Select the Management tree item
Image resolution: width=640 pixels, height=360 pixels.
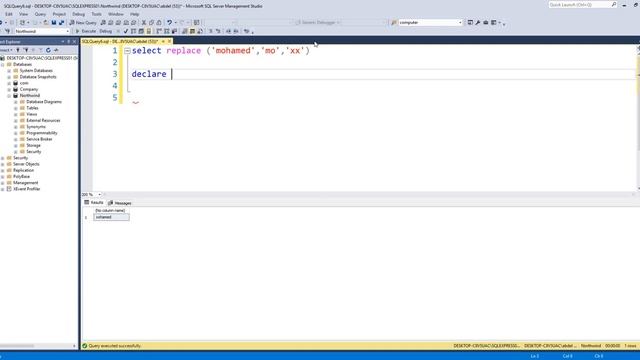click(x=25, y=183)
